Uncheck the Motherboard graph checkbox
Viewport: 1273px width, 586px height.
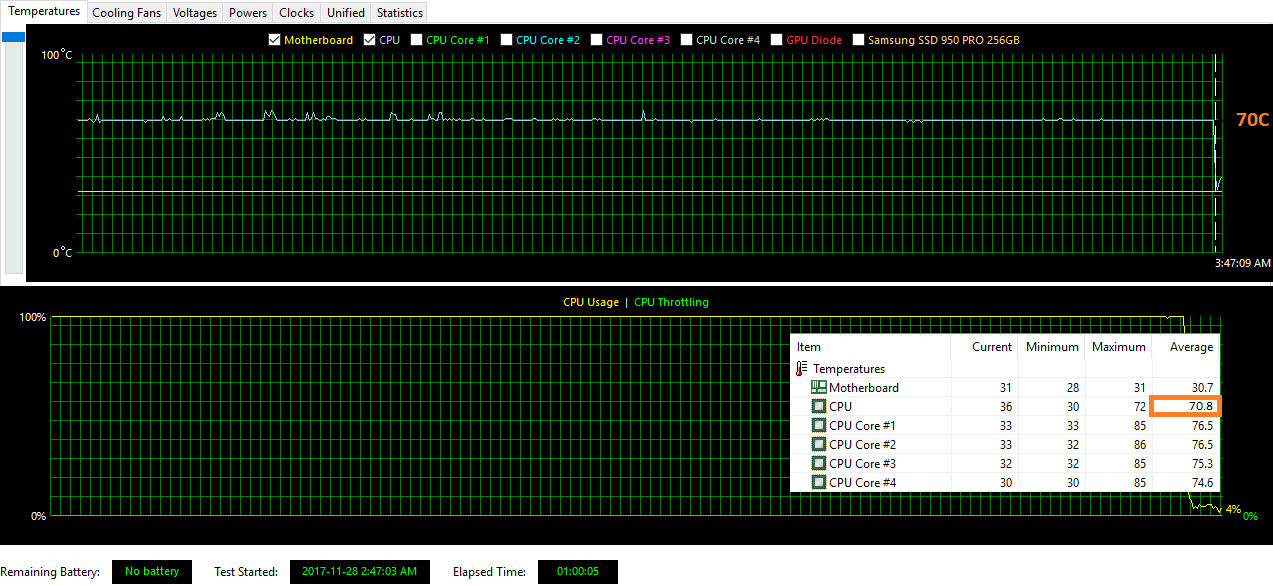[x=275, y=40]
